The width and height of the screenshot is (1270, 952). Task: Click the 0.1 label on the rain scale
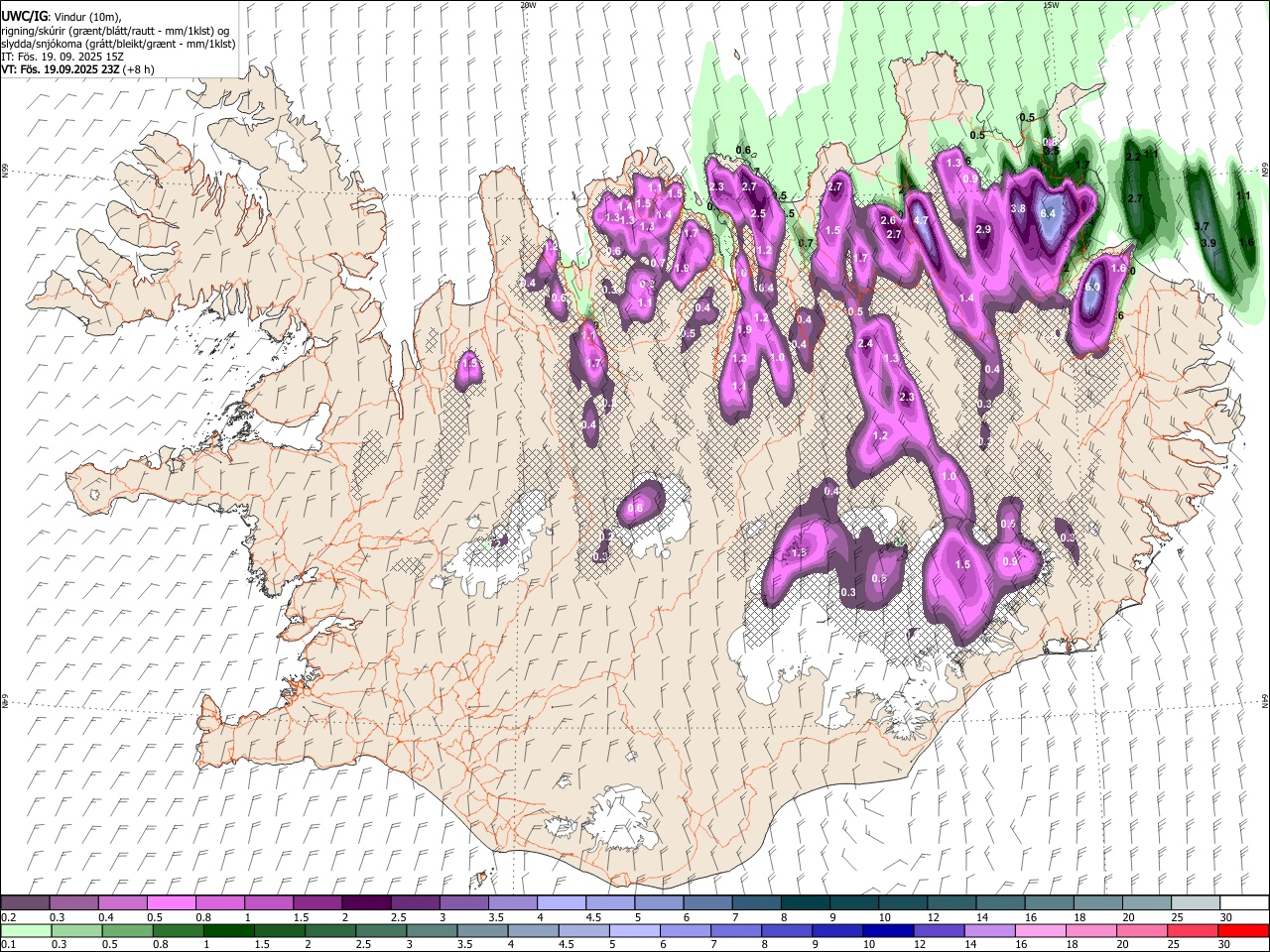pos(8,945)
